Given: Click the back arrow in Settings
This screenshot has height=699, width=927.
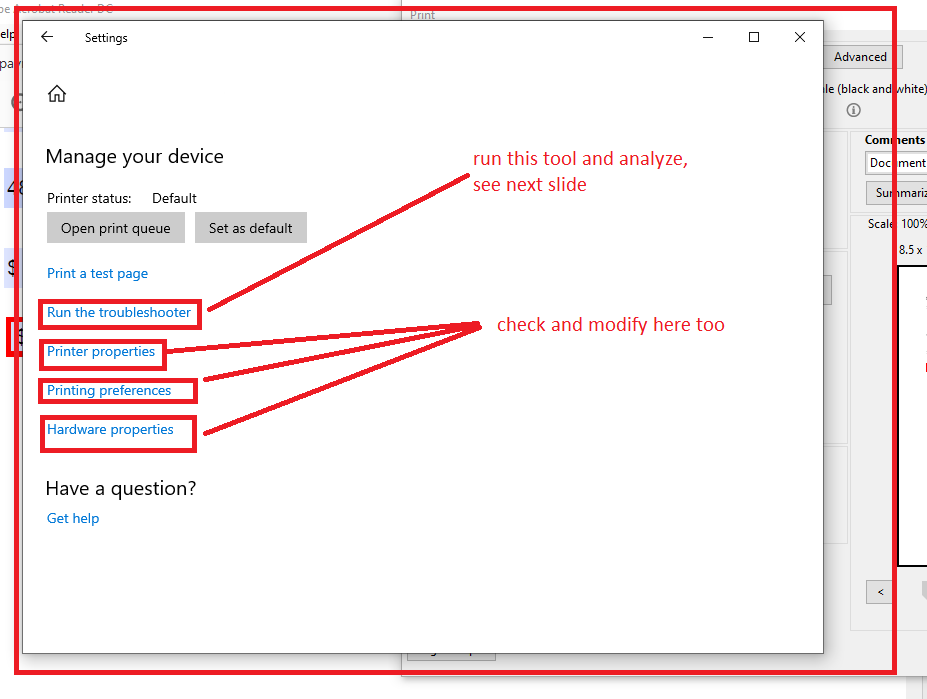Looking at the screenshot, I should pyautogui.click(x=46, y=37).
